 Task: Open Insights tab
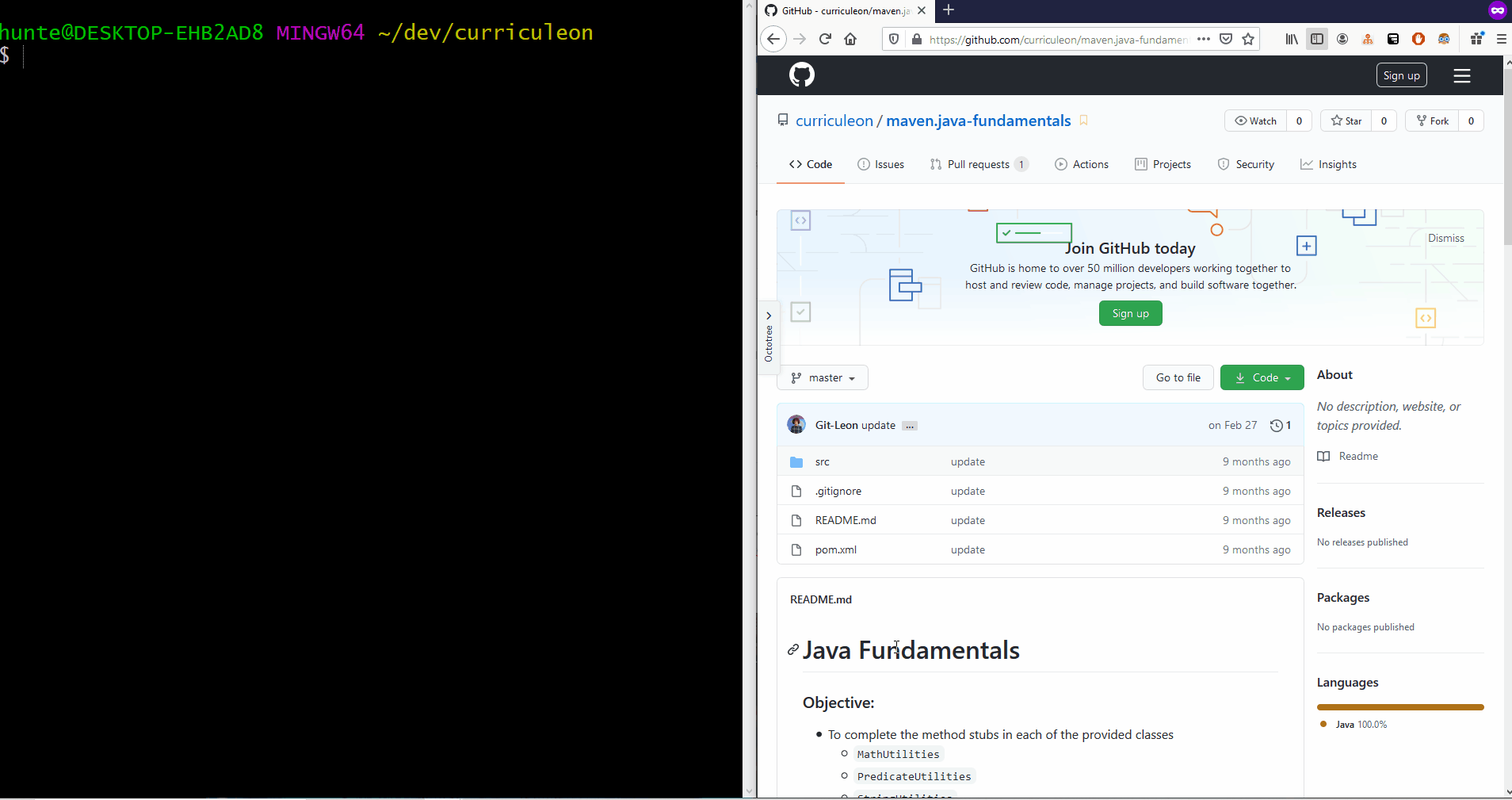tap(1328, 164)
